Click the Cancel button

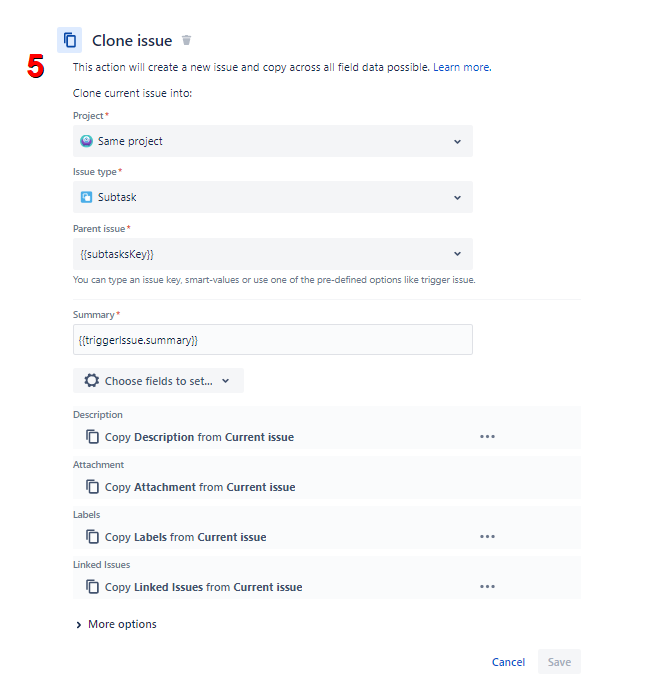508,662
